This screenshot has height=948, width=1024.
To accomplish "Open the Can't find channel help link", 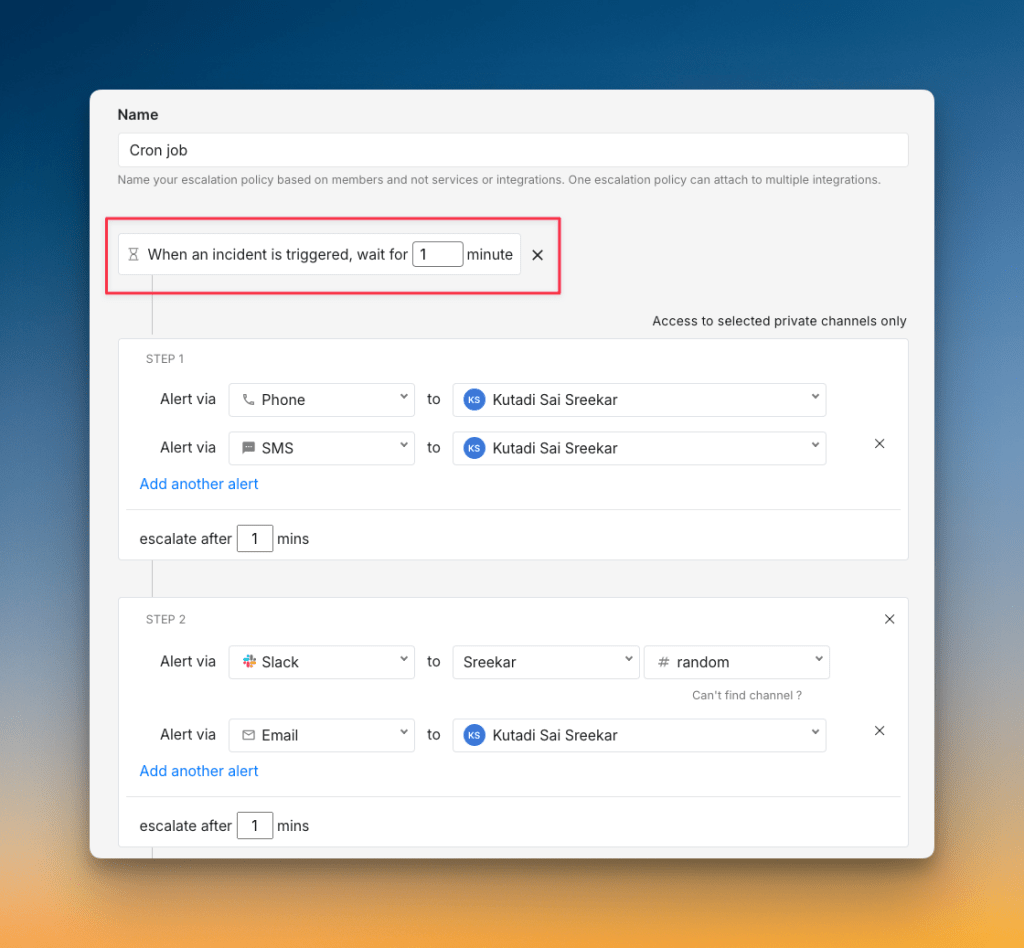I will tap(746, 695).
